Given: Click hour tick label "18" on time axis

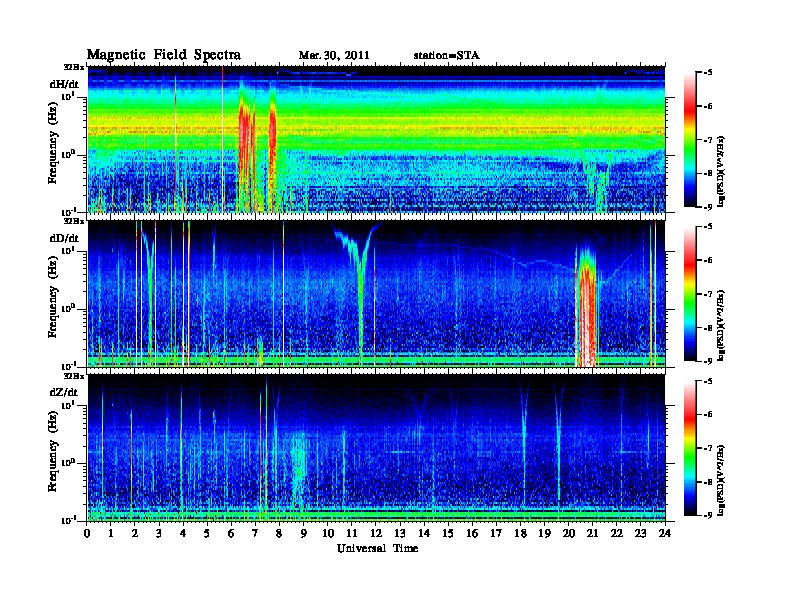Looking at the screenshot, I should click(x=520, y=533).
